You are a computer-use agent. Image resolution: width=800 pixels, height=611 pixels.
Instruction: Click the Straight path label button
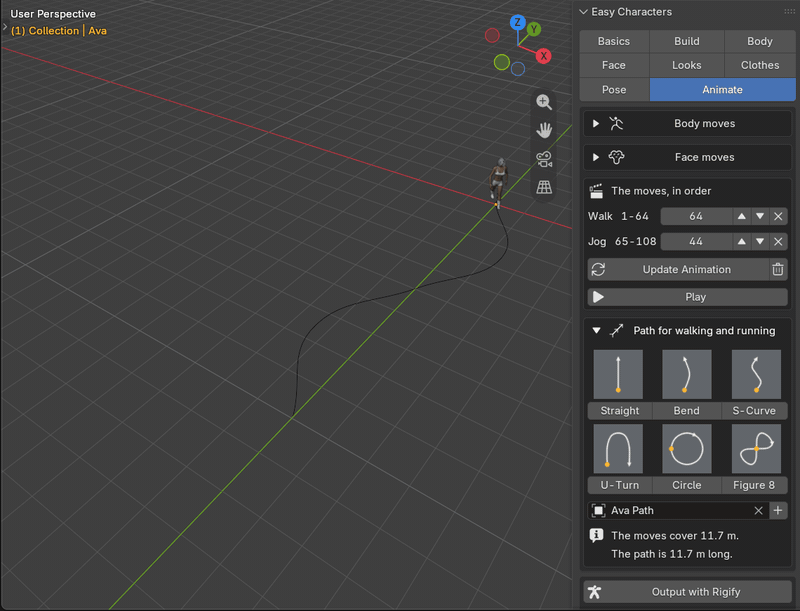coord(620,411)
